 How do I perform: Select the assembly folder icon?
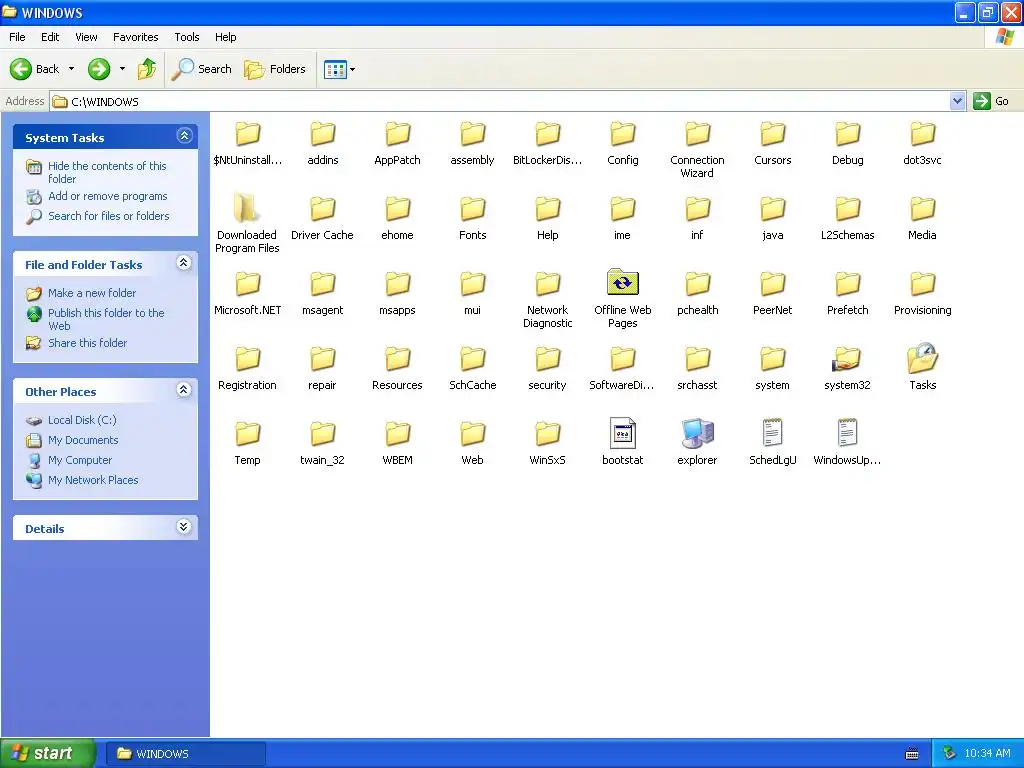click(473, 135)
